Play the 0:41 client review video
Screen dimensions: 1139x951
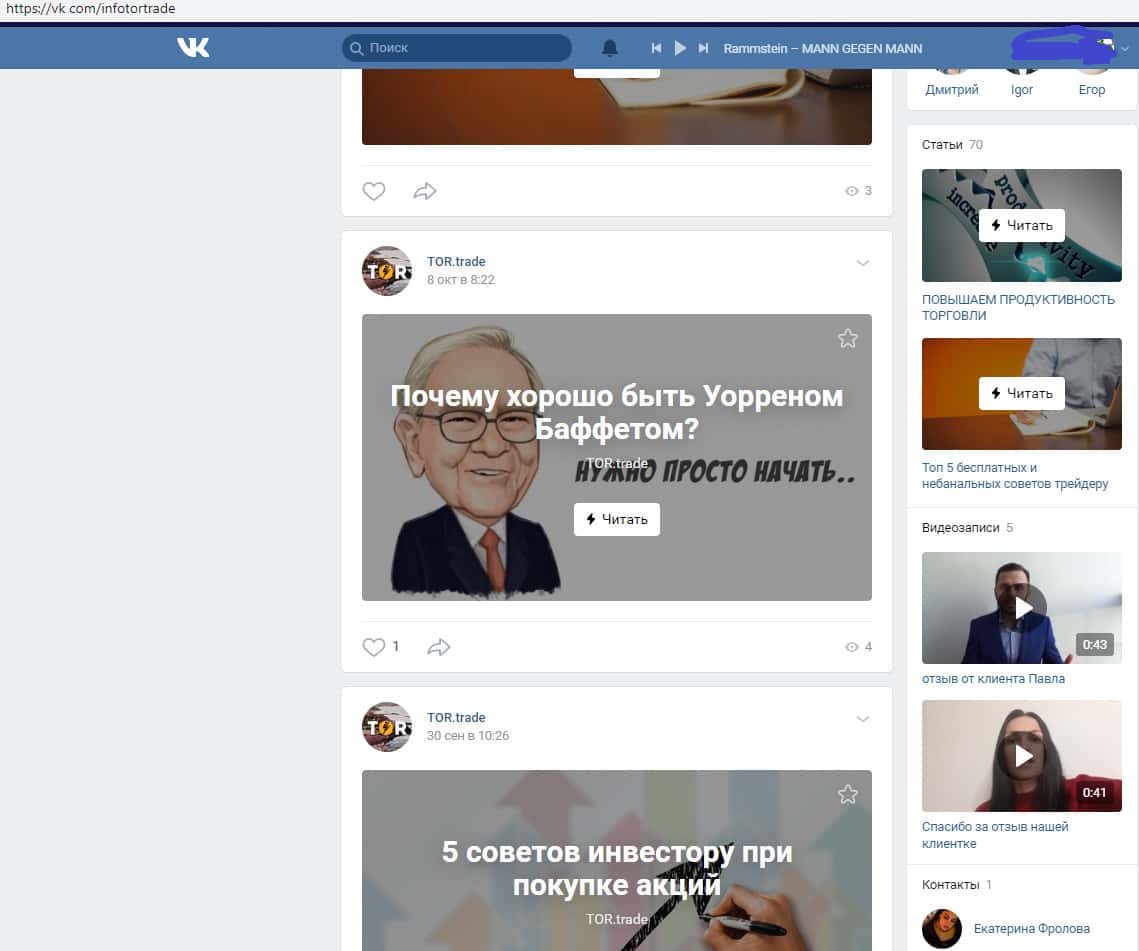[x=1021, y=756]
